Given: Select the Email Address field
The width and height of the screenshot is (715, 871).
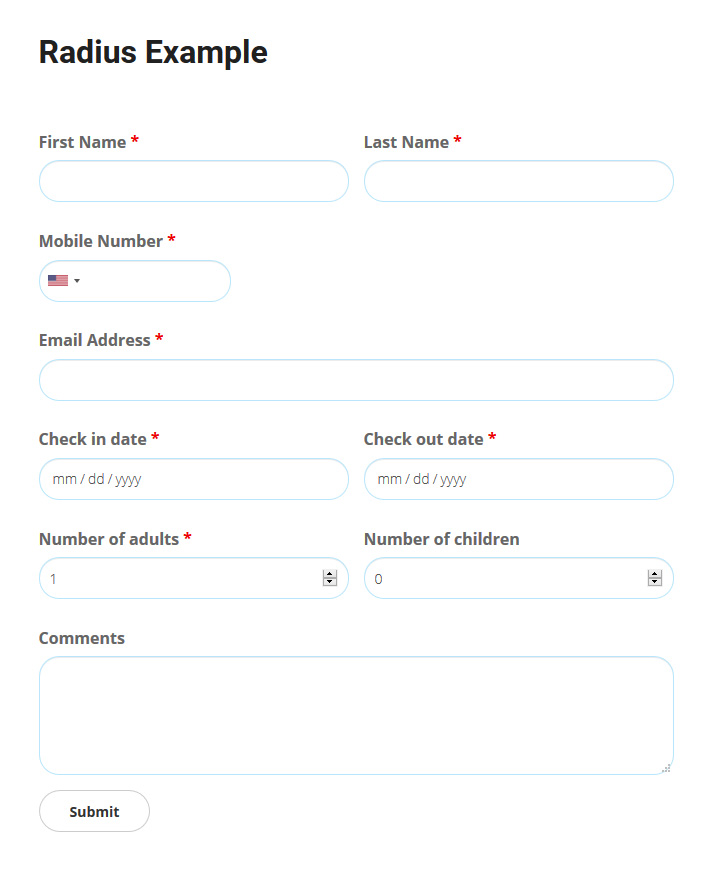Looking at the screenshot, I should coord(356,380).
